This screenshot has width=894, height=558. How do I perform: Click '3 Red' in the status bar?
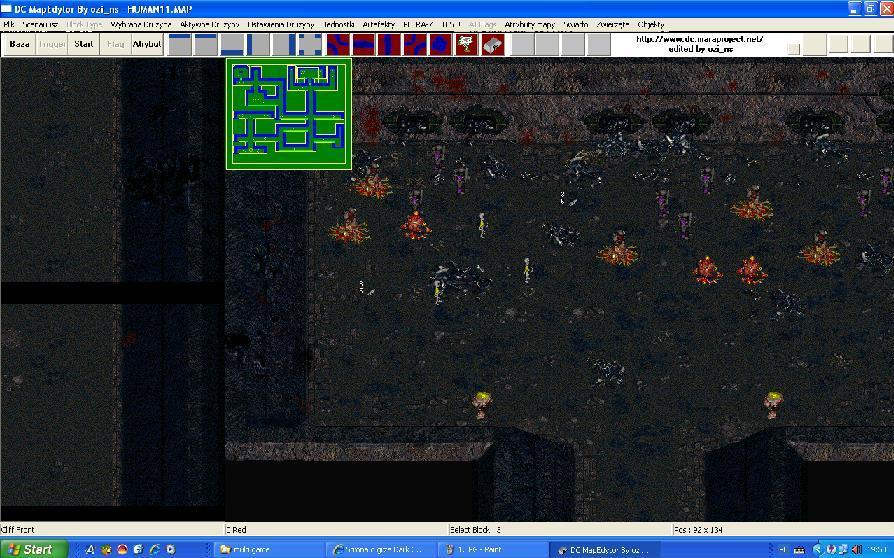236,530
